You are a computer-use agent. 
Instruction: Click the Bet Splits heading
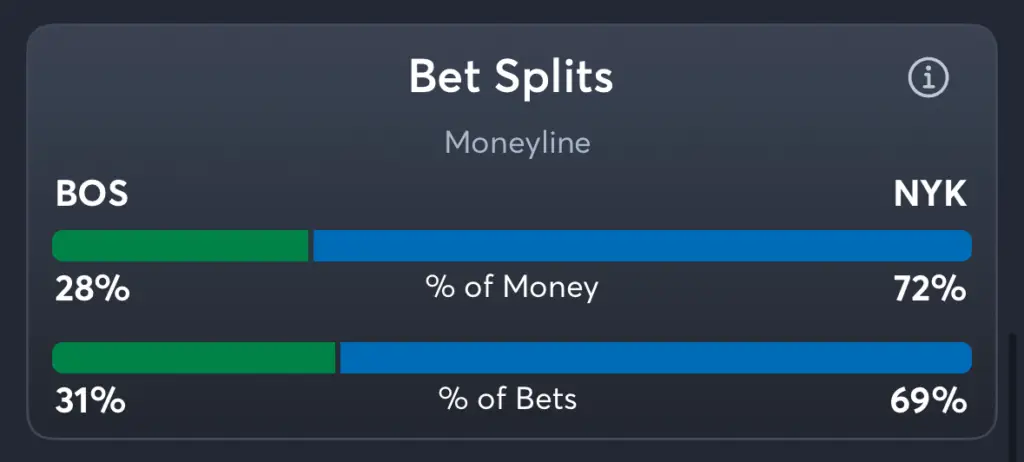[x=511, y=78]
